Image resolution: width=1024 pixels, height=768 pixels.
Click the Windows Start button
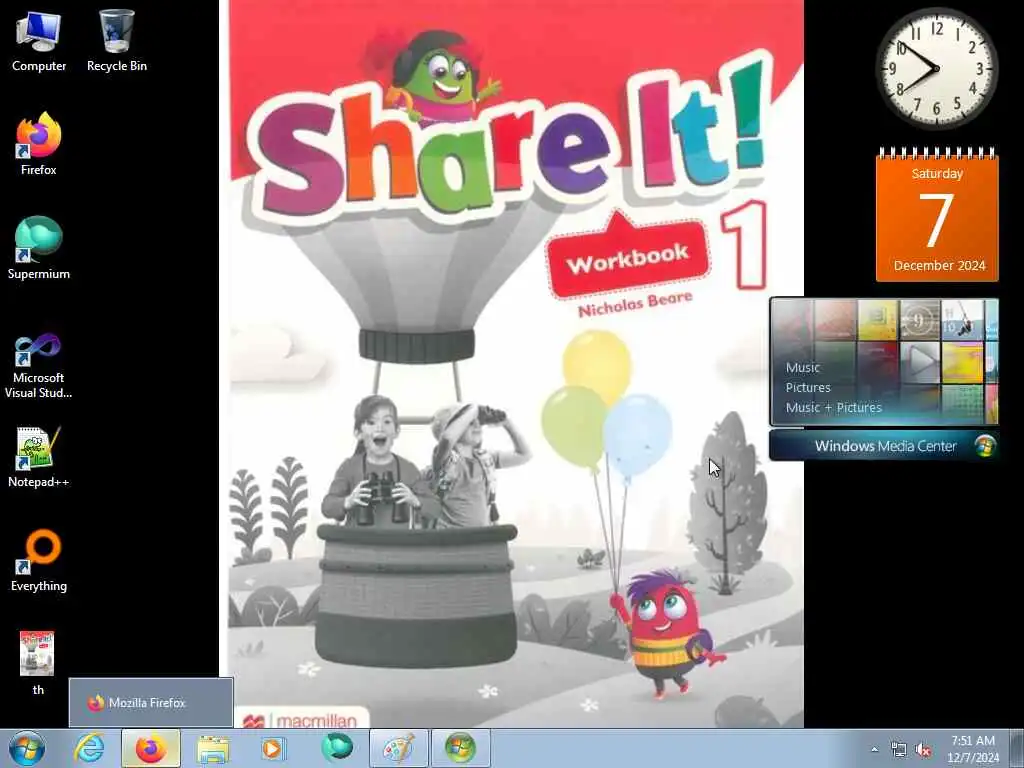27,748
